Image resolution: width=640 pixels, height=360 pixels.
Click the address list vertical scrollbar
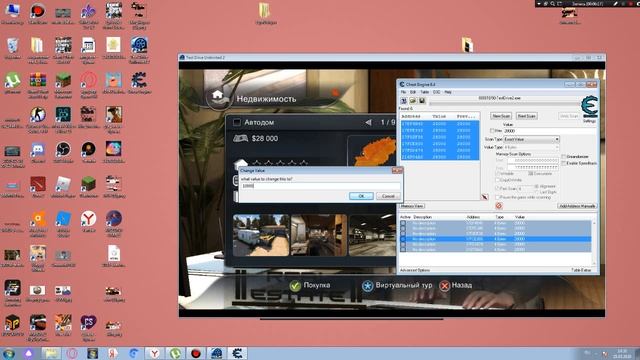pos(594,243)
